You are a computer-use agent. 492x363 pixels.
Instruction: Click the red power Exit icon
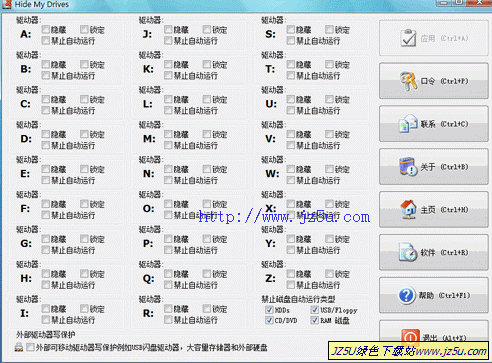tap(410, 337)
